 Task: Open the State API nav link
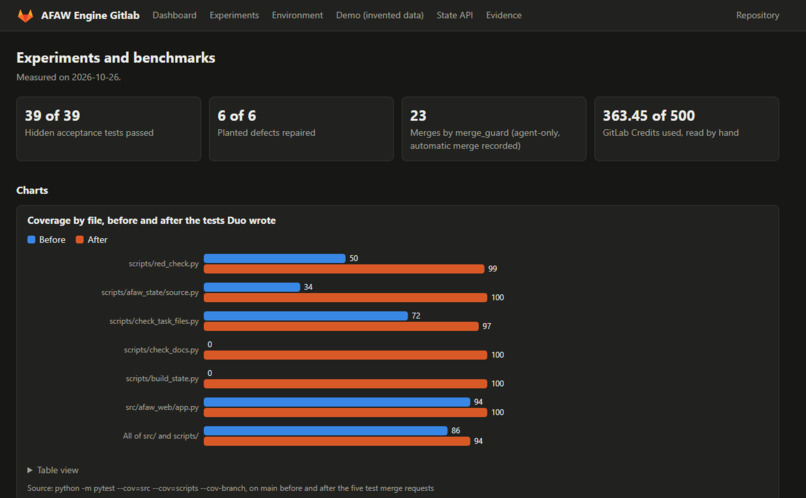click(x=454, y=15)
